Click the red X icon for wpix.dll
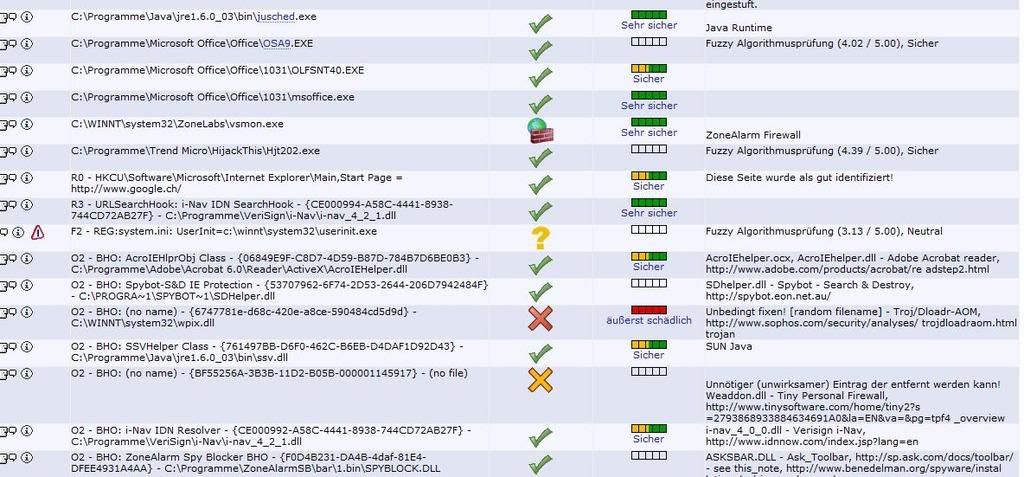The width and height of the screenshot is (1024, 477). click(x=540, y=319)
